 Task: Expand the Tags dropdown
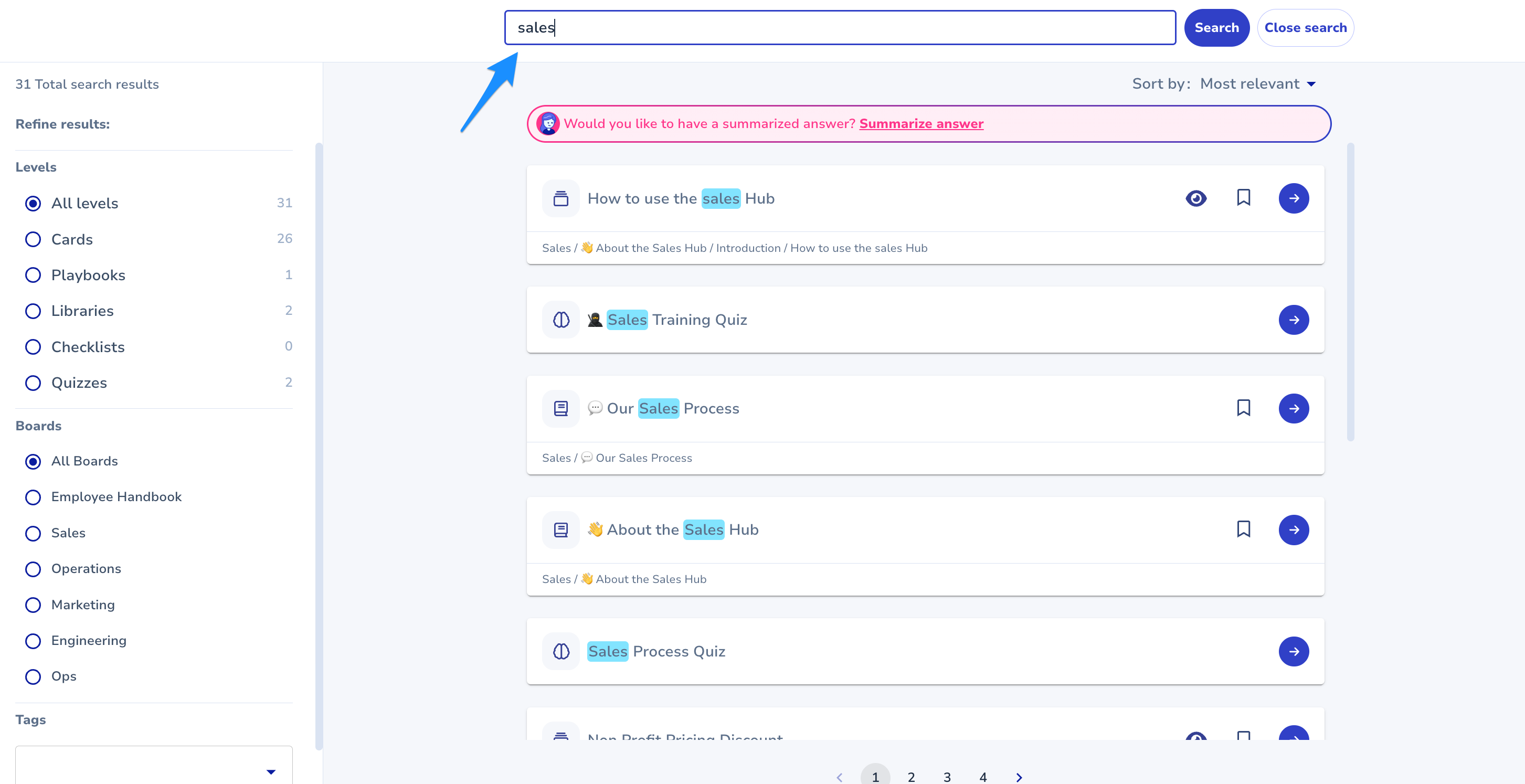pos(271,771)
